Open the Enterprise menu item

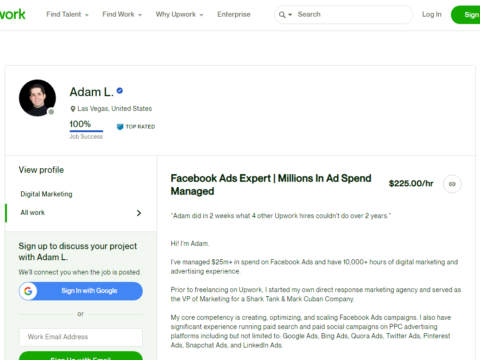click(234, 14)
